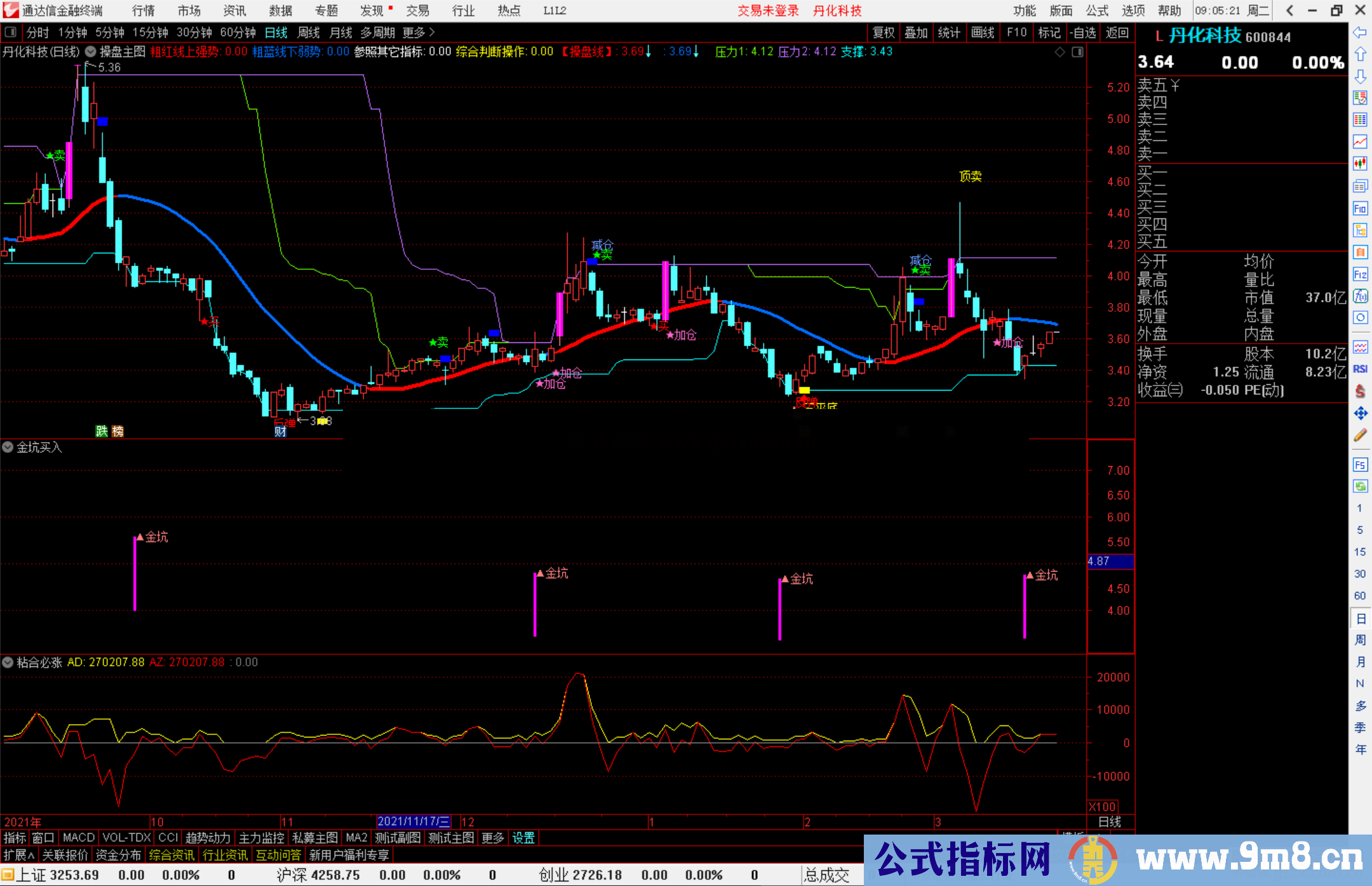Select the pencil drawing tool icon
The image size is (1372, 886).
(x=1360, y=436)
